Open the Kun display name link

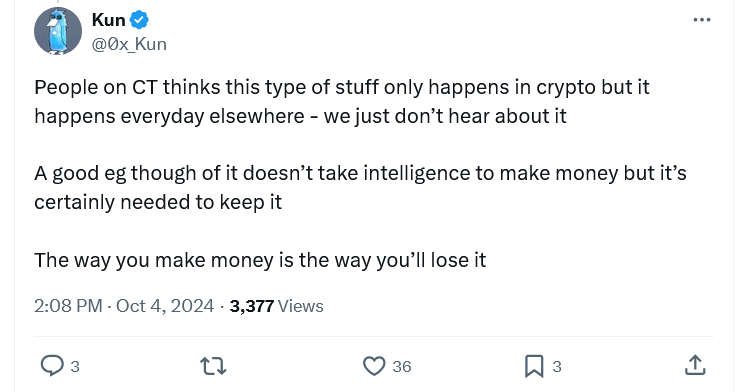[x=109, y=20]
